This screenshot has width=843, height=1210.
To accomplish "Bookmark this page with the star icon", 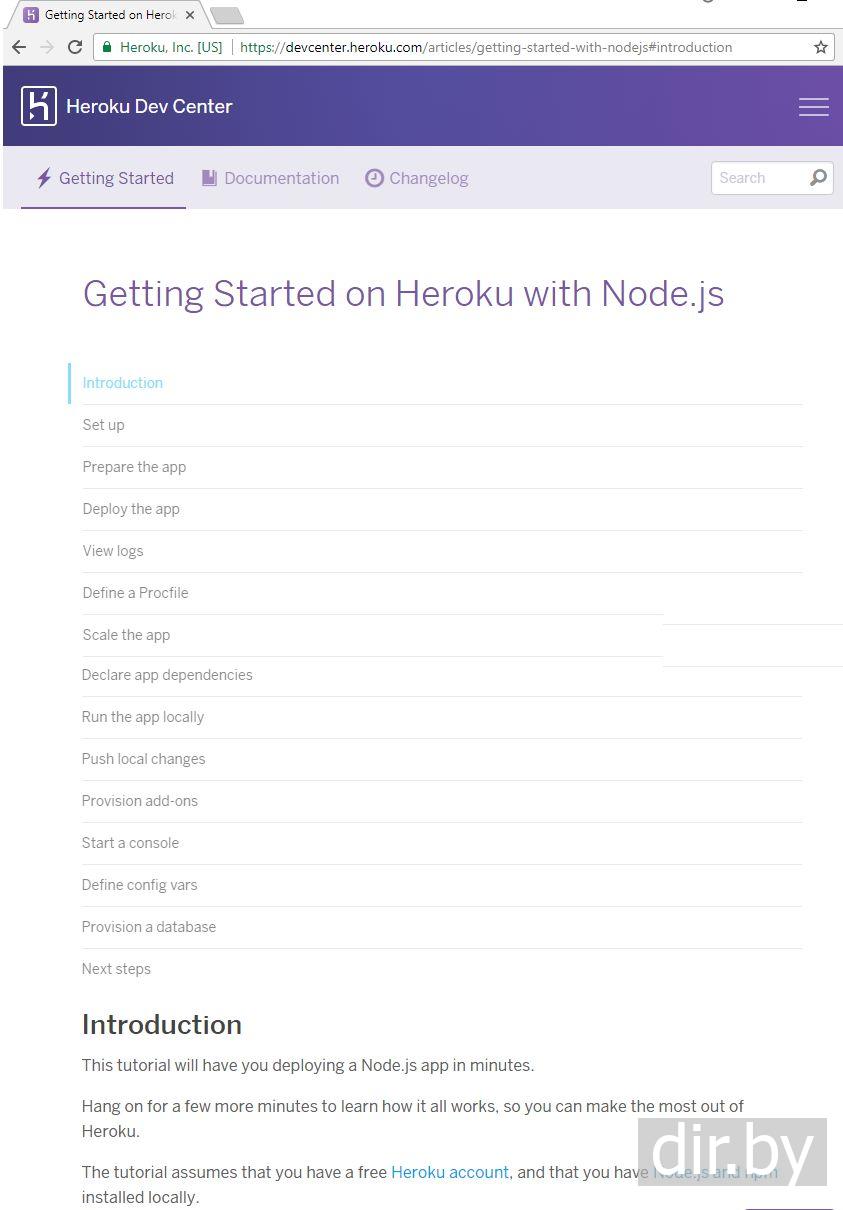I will [x=821, y=47].
